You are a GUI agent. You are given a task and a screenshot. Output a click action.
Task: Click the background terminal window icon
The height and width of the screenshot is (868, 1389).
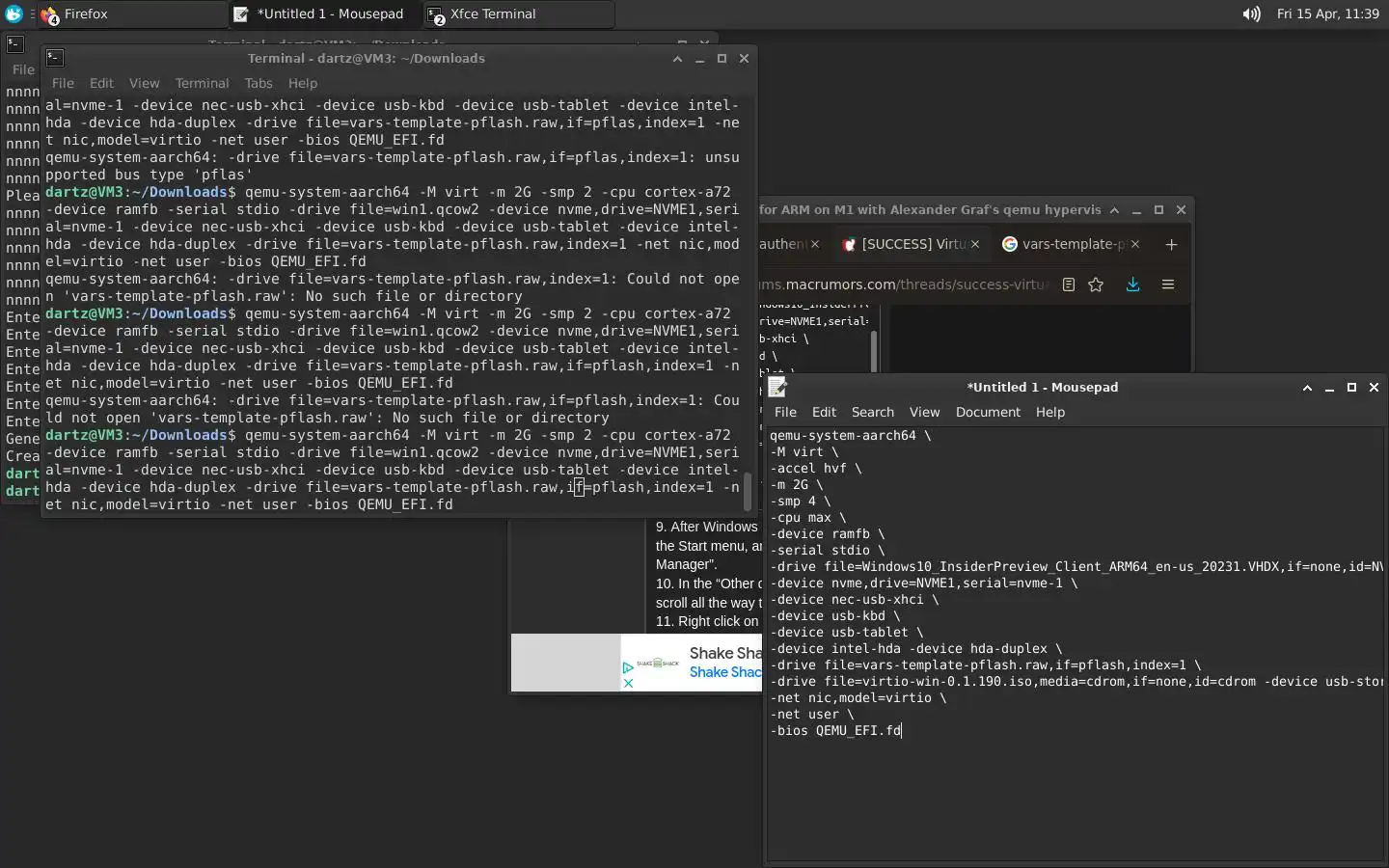tap(15, 43)
